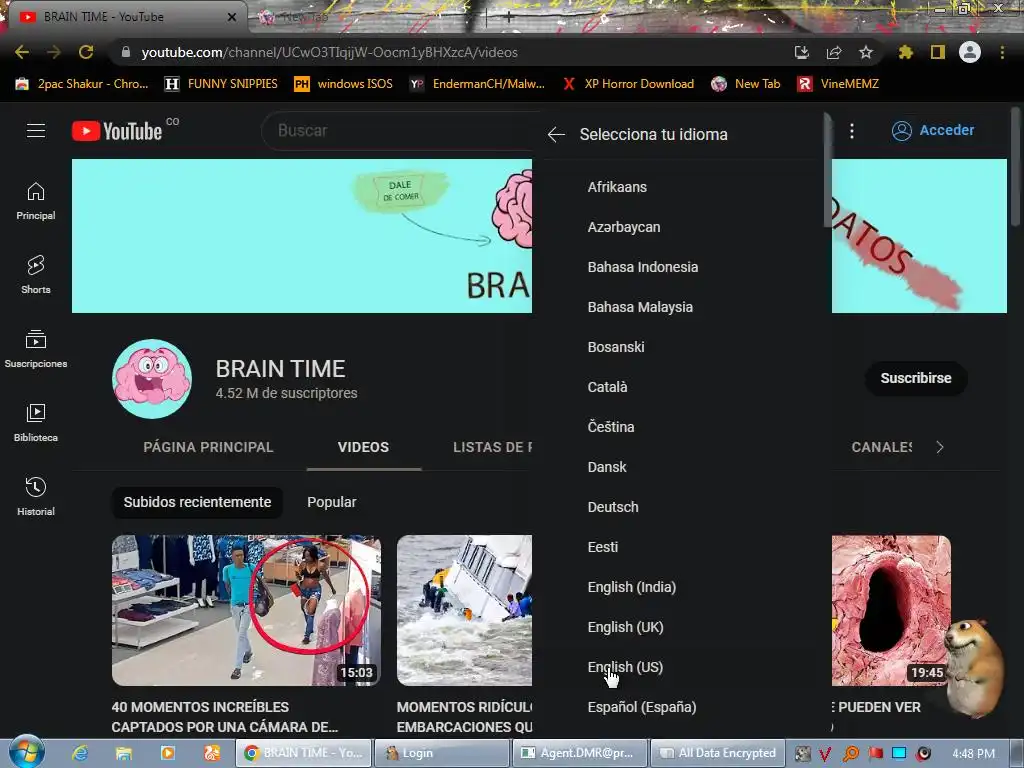Viewport: 1024px width, 768px height.
Task: Bookmark page with the star icon
Action: pos(866,52)
